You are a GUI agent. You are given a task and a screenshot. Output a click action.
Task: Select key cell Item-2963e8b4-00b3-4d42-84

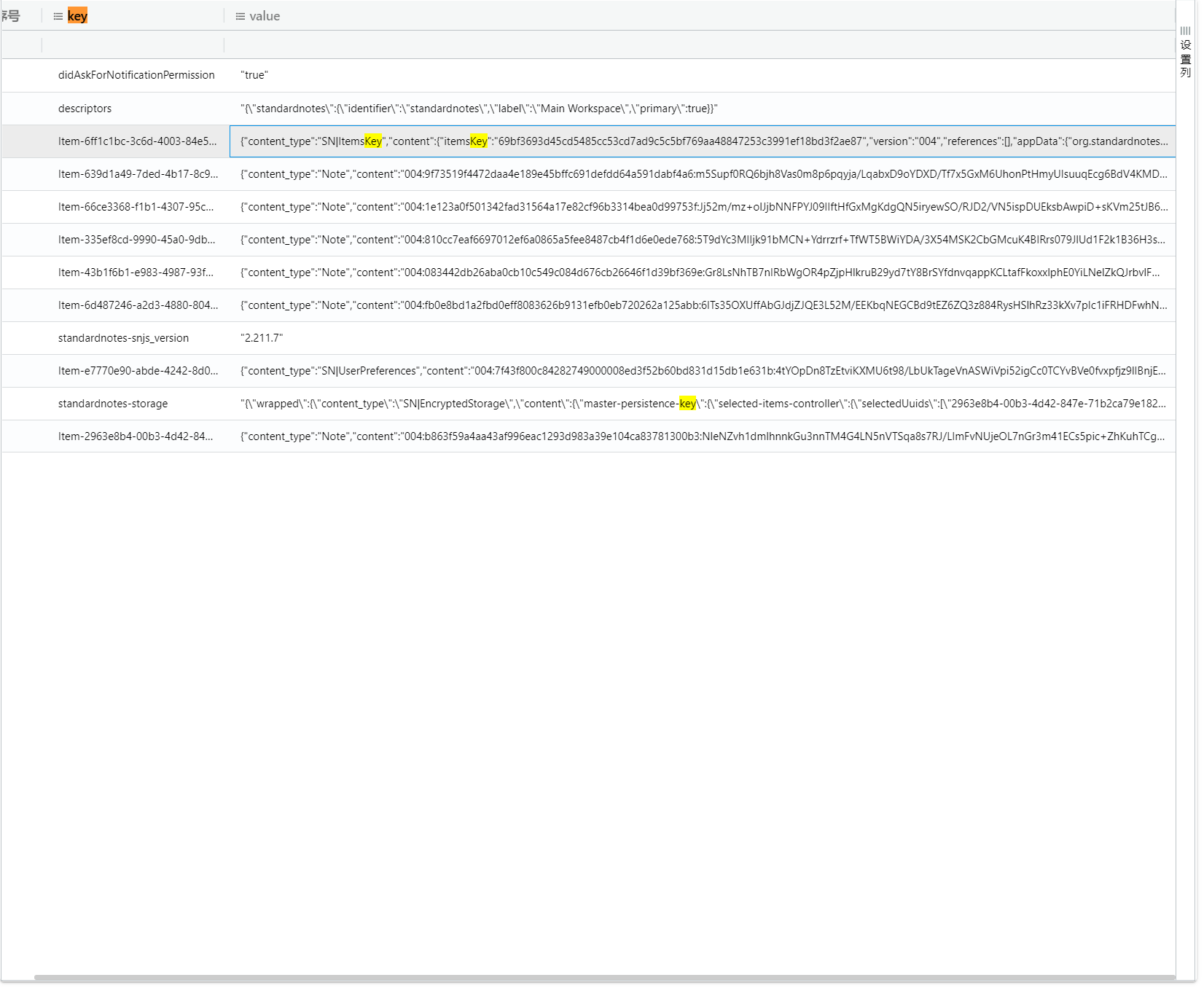pyautogui.click(x=136, y=436)
